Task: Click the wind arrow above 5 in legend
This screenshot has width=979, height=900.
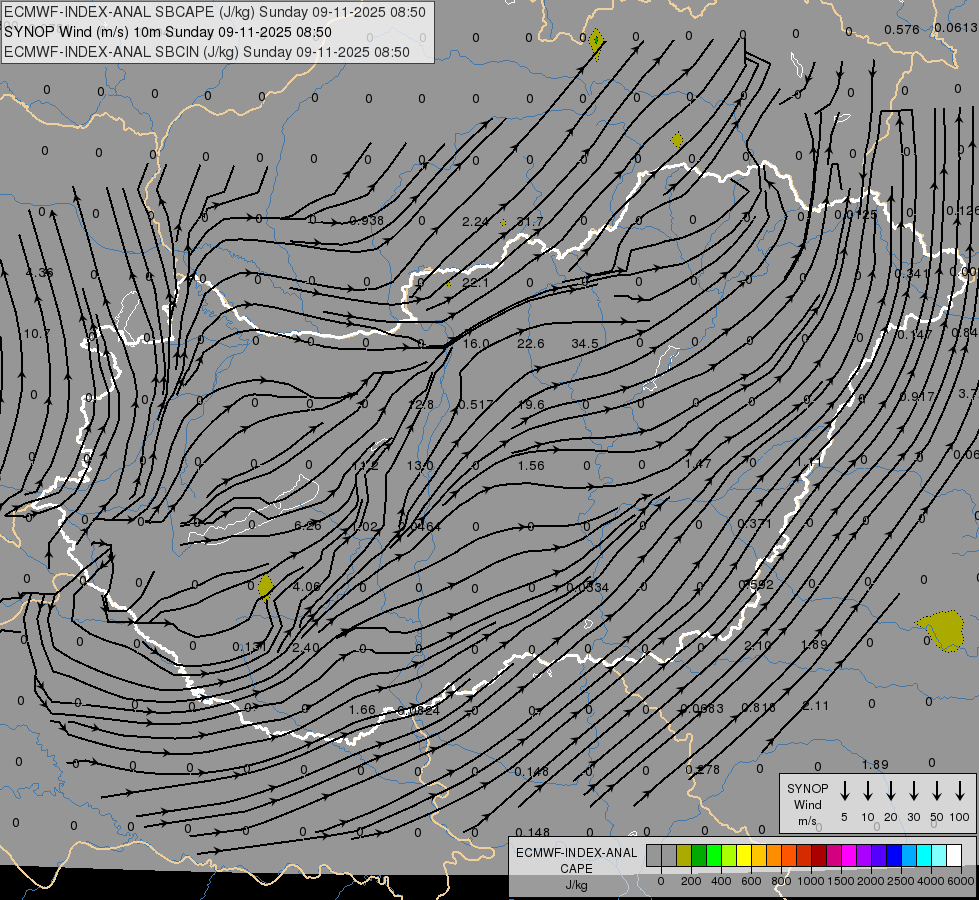Action: [x=844, y=791]
